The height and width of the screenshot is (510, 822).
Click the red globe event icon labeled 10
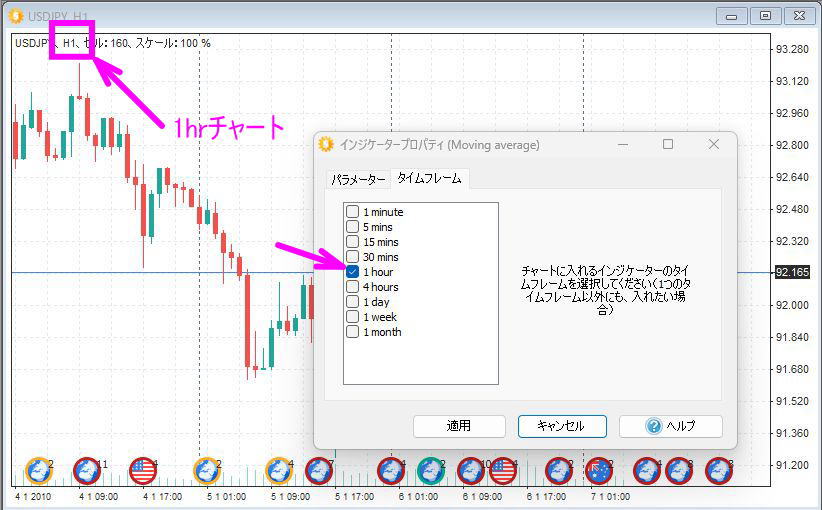pyautogui.click(x=471, y=471)
